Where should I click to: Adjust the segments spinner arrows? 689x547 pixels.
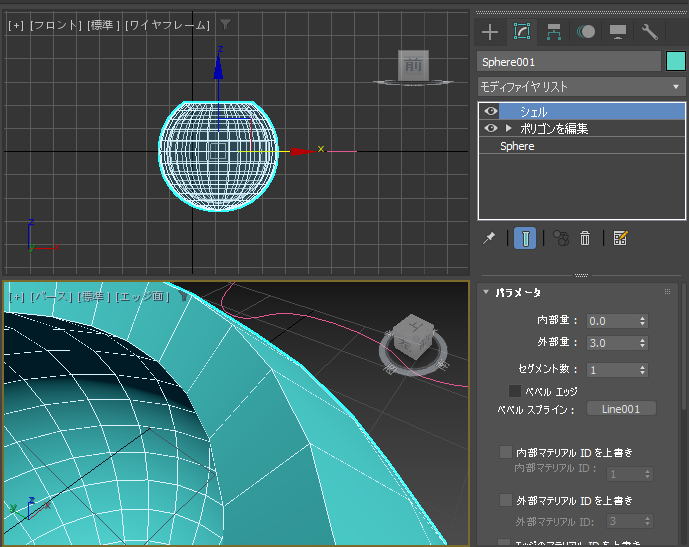click(x=642, y=370)
